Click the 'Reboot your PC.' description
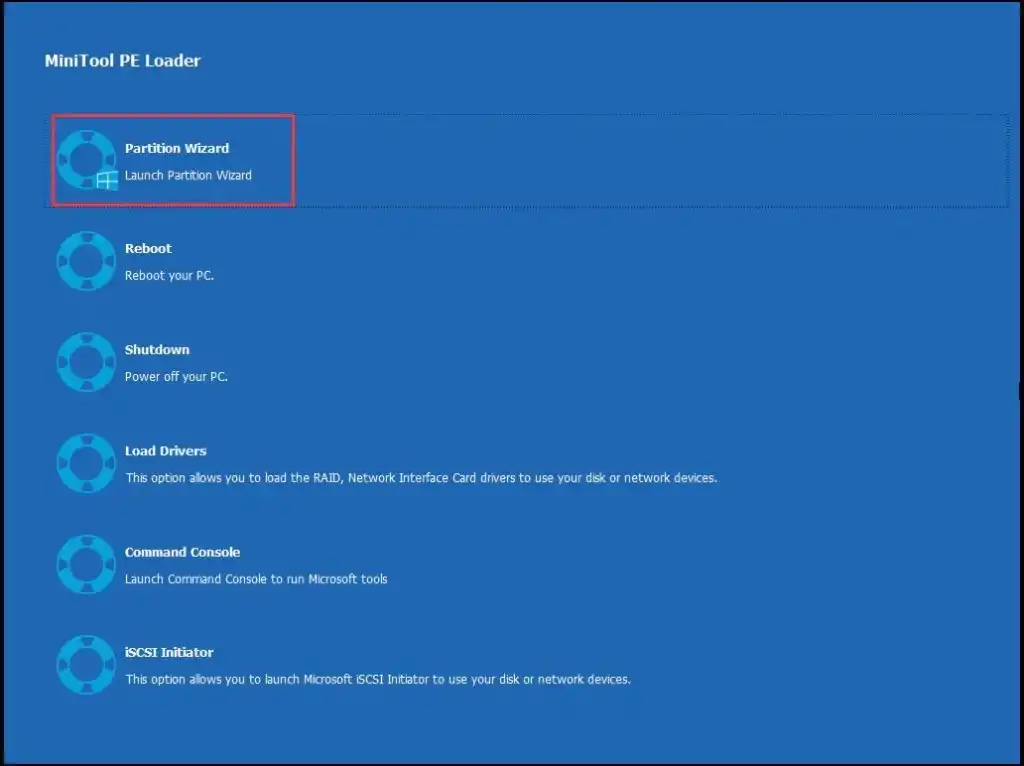1024x766 pixels. (169, 276)
